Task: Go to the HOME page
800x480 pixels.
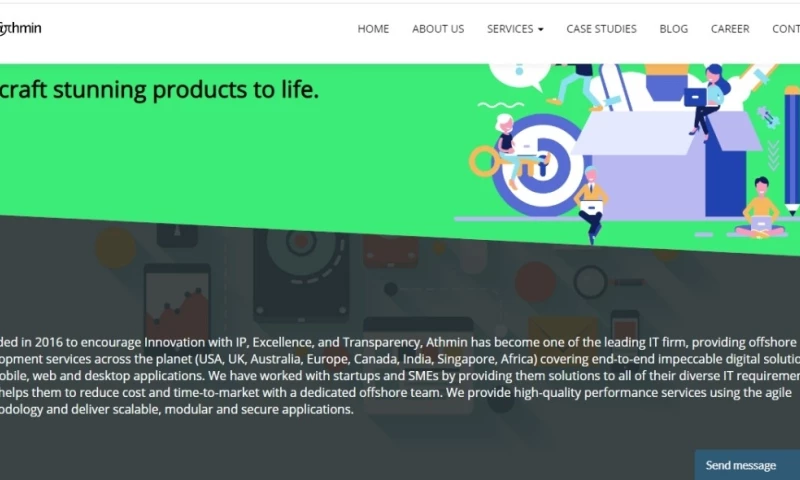Action: click(x=373, y=29)
